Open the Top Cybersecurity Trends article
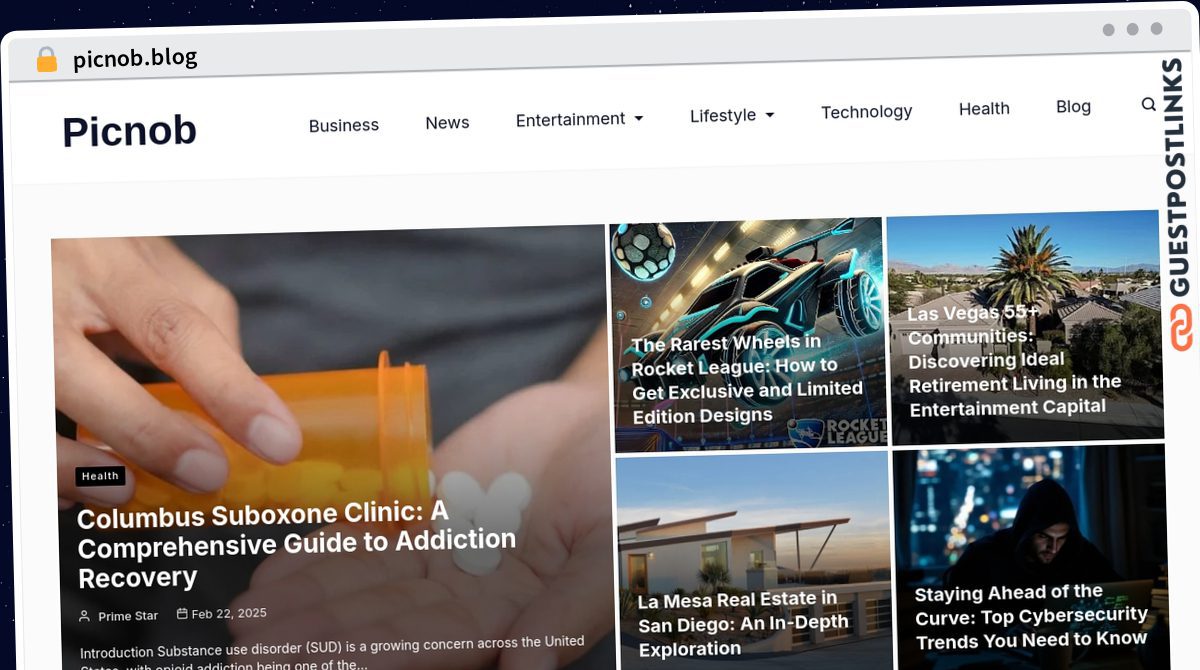1200x670 pixels. pos(1031,617)
